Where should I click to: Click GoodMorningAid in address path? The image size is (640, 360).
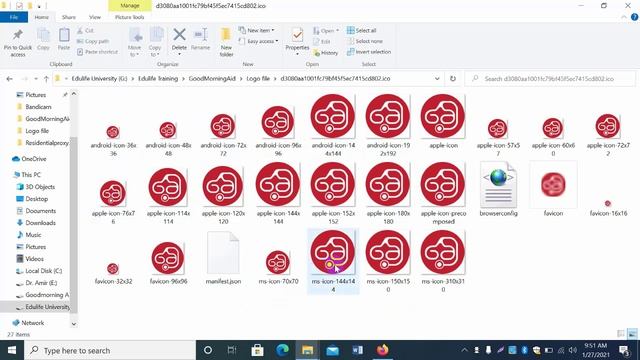pos(212,79)
